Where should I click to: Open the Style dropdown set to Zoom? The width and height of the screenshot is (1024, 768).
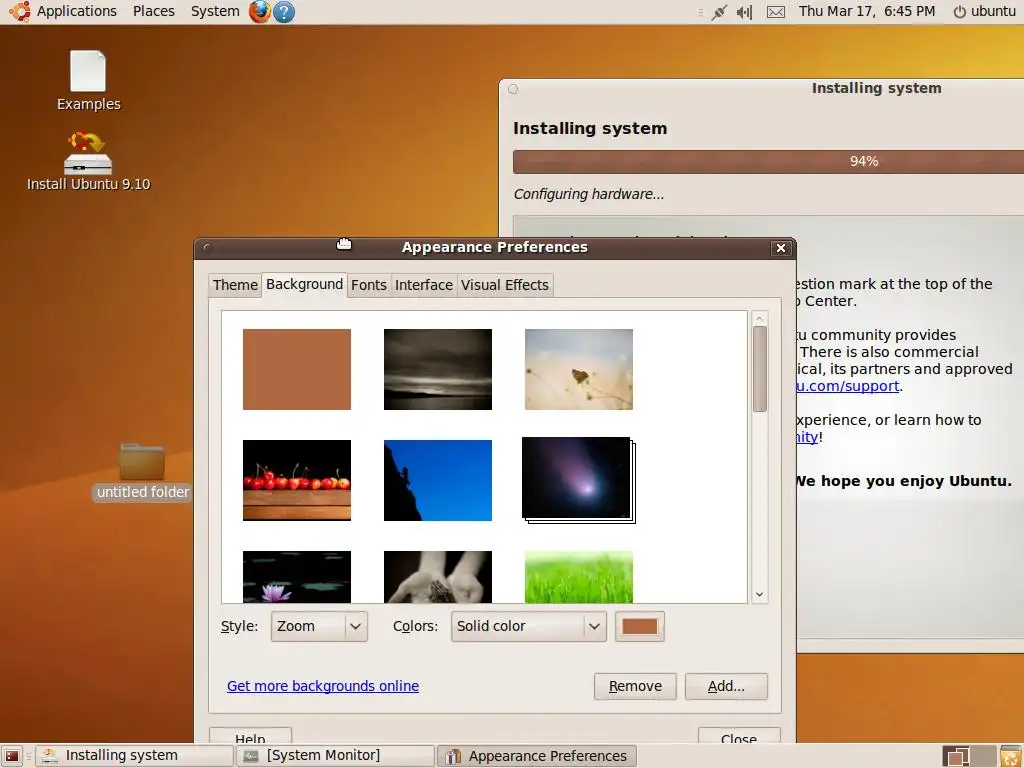click(319, 626)
